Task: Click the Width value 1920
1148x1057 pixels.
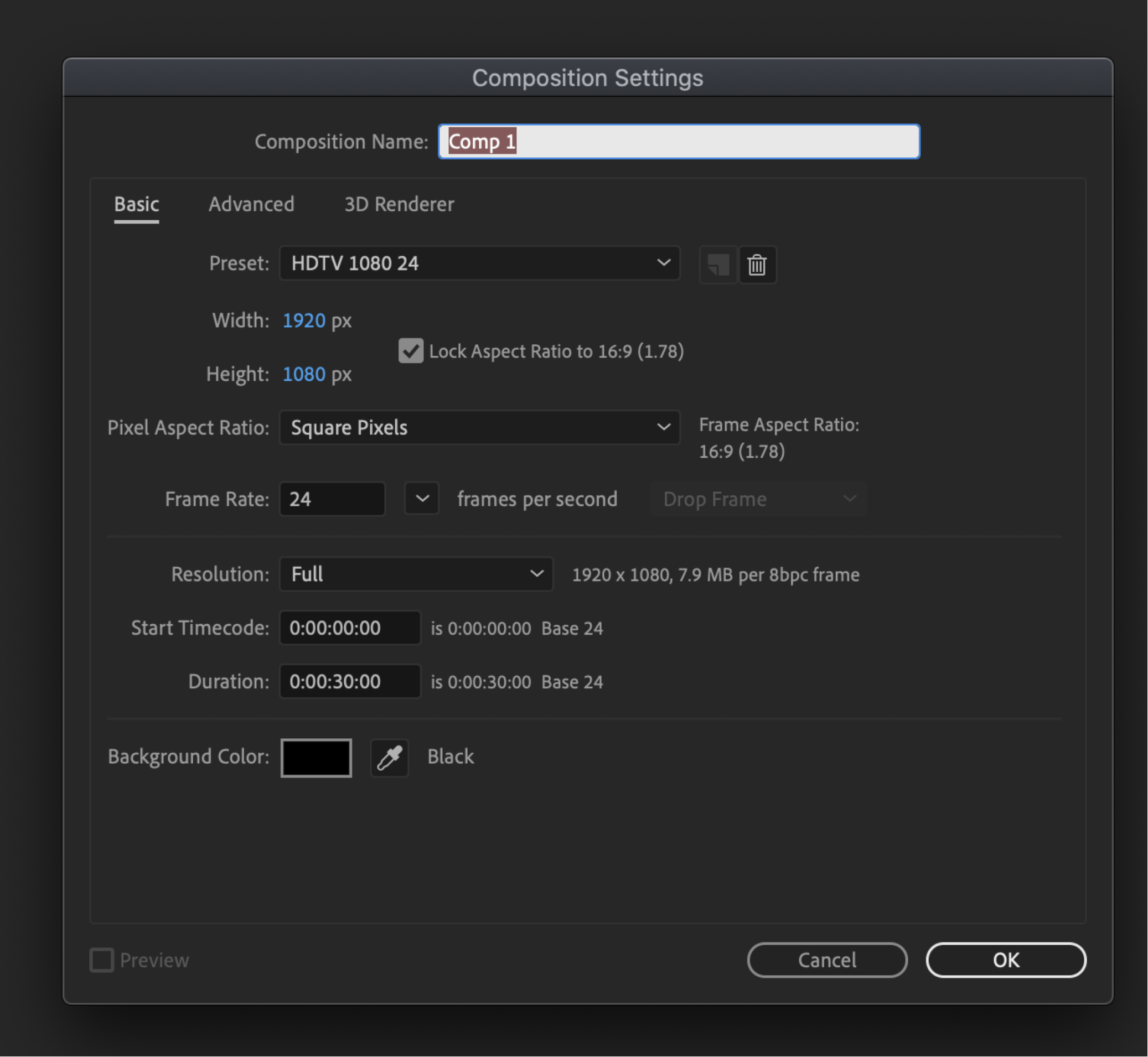Action: 304,320
